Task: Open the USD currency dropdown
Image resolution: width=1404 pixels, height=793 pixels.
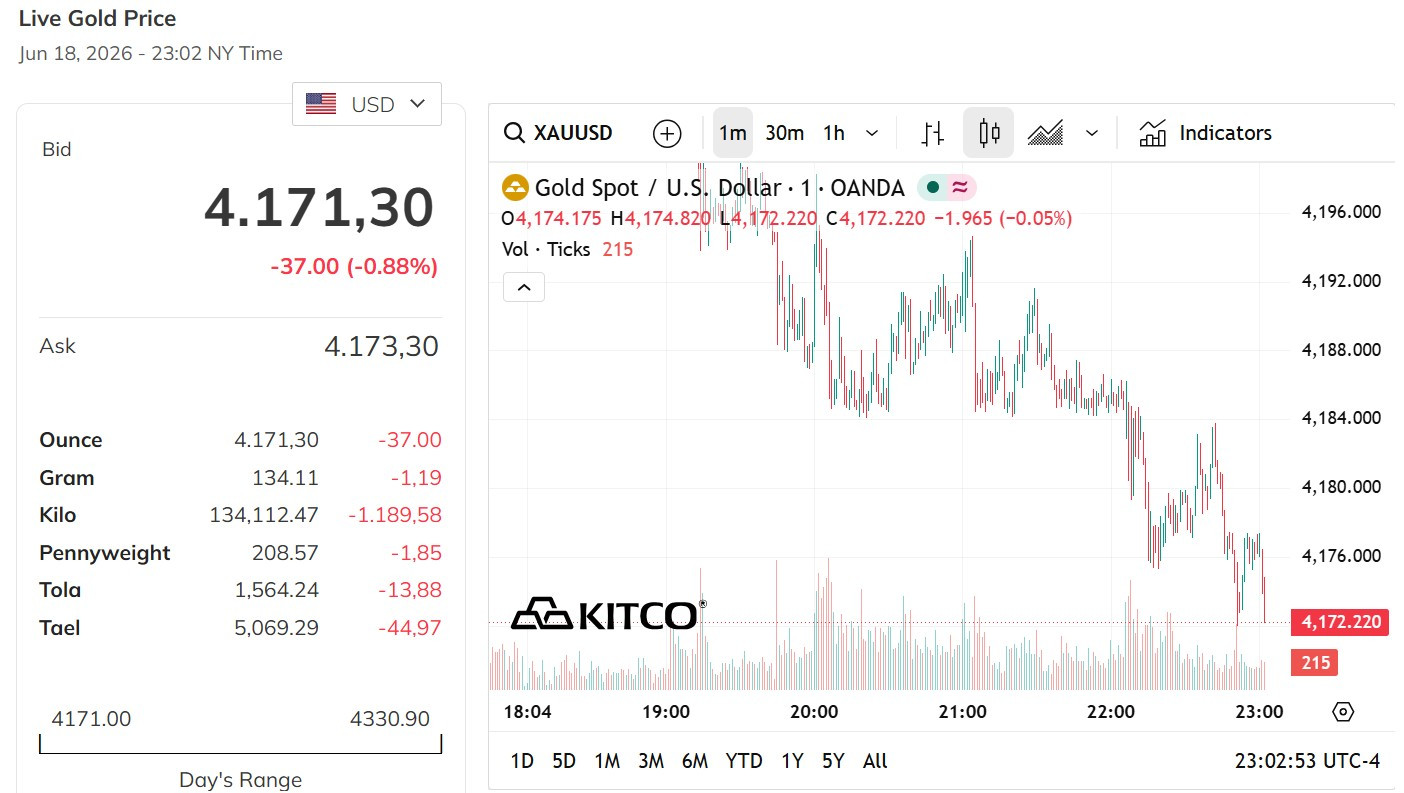Action: click(367, 104)
